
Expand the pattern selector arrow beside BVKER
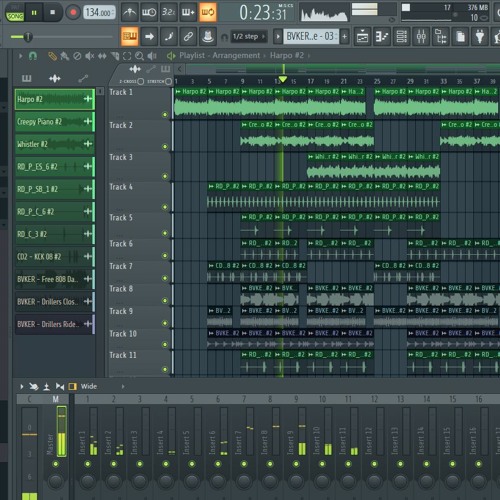(x=278, y=36)
